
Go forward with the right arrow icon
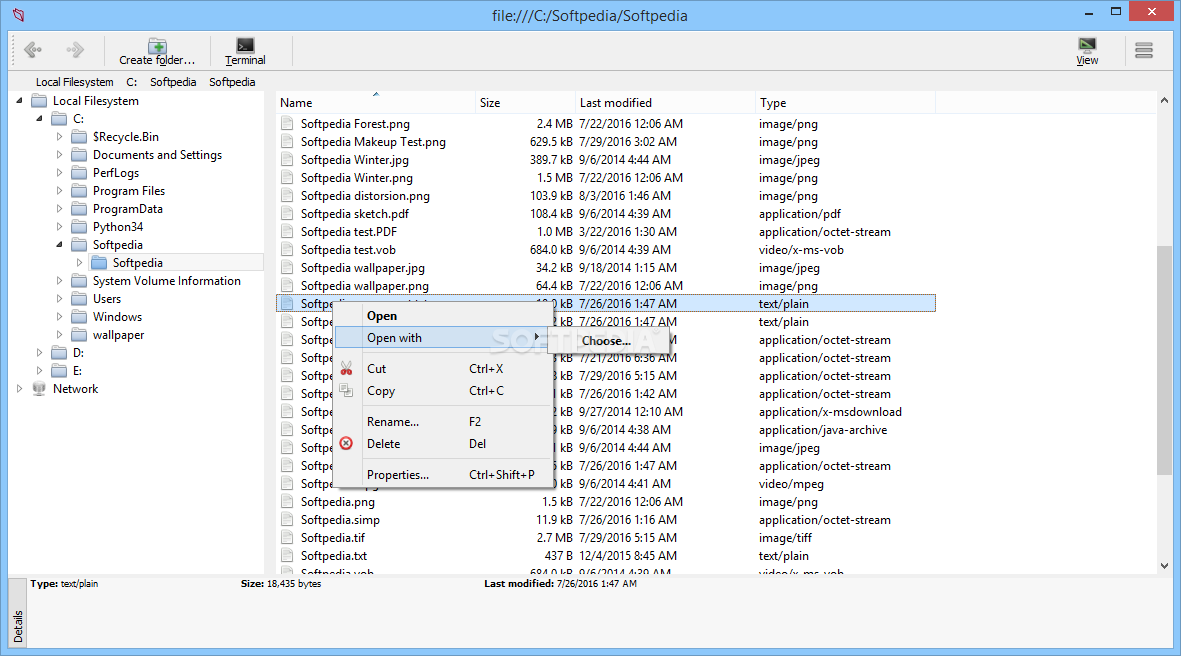point(75,50)
